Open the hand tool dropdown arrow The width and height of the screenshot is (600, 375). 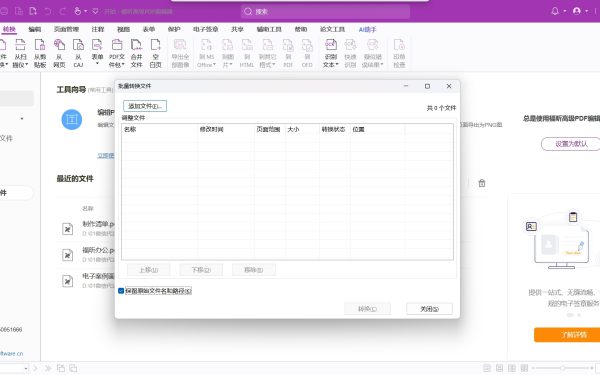pyautogui.click(x=85, y=11)
